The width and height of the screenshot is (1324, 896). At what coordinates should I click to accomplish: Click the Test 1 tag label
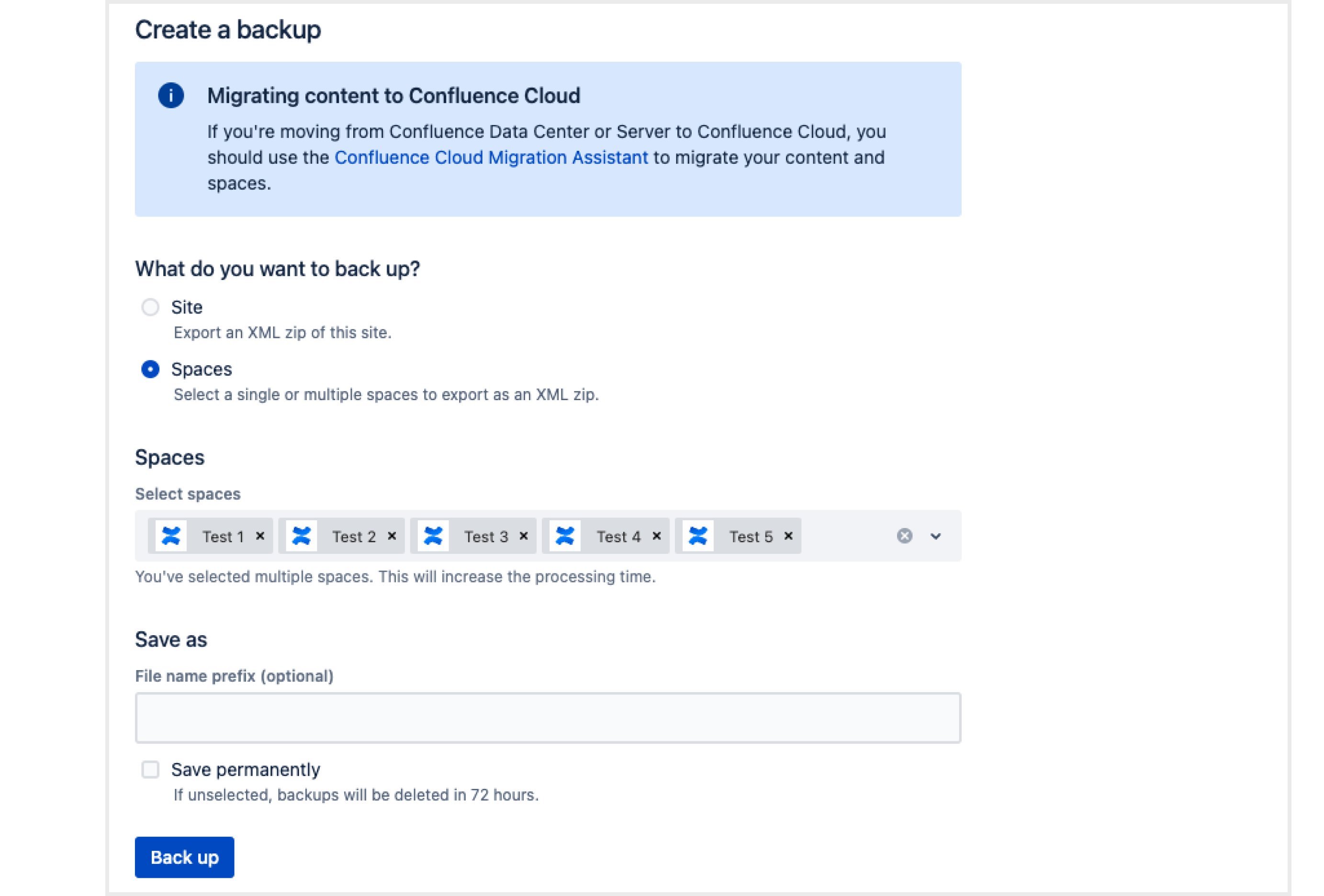tap(224, 537)
